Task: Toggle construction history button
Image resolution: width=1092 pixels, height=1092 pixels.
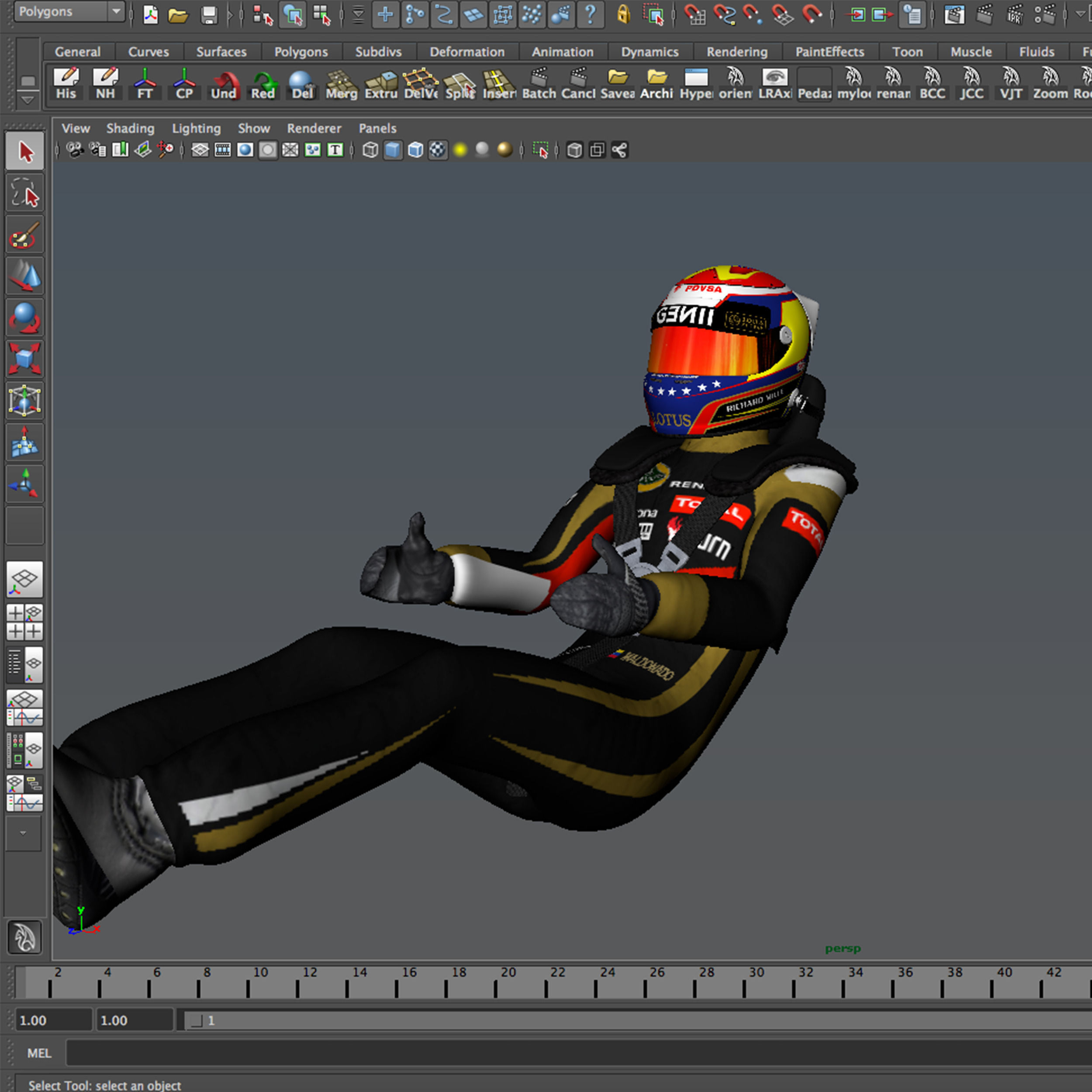Action: click(x=912, y=15)
